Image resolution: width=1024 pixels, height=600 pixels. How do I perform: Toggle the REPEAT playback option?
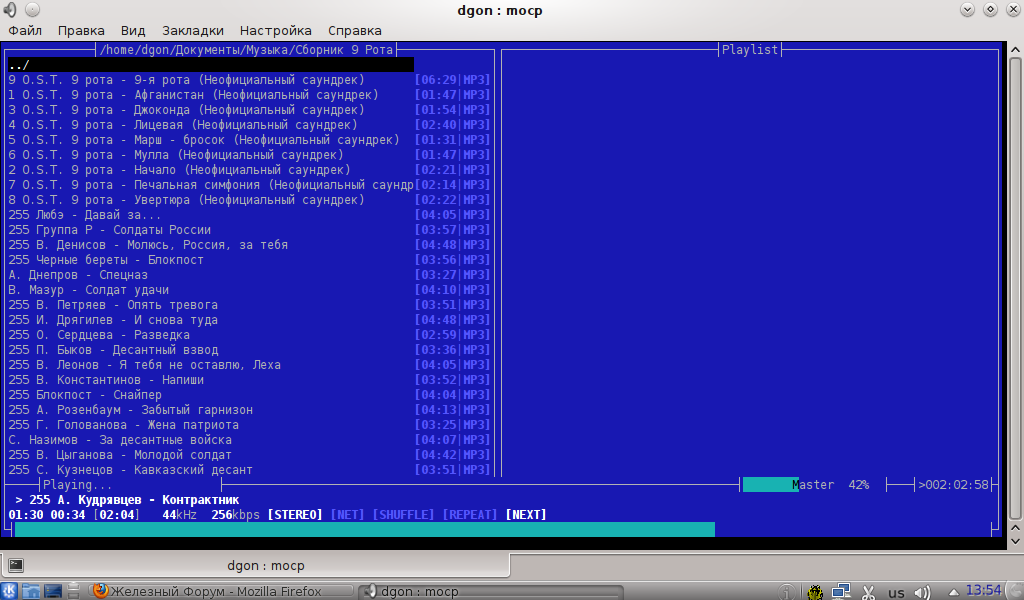469,514
